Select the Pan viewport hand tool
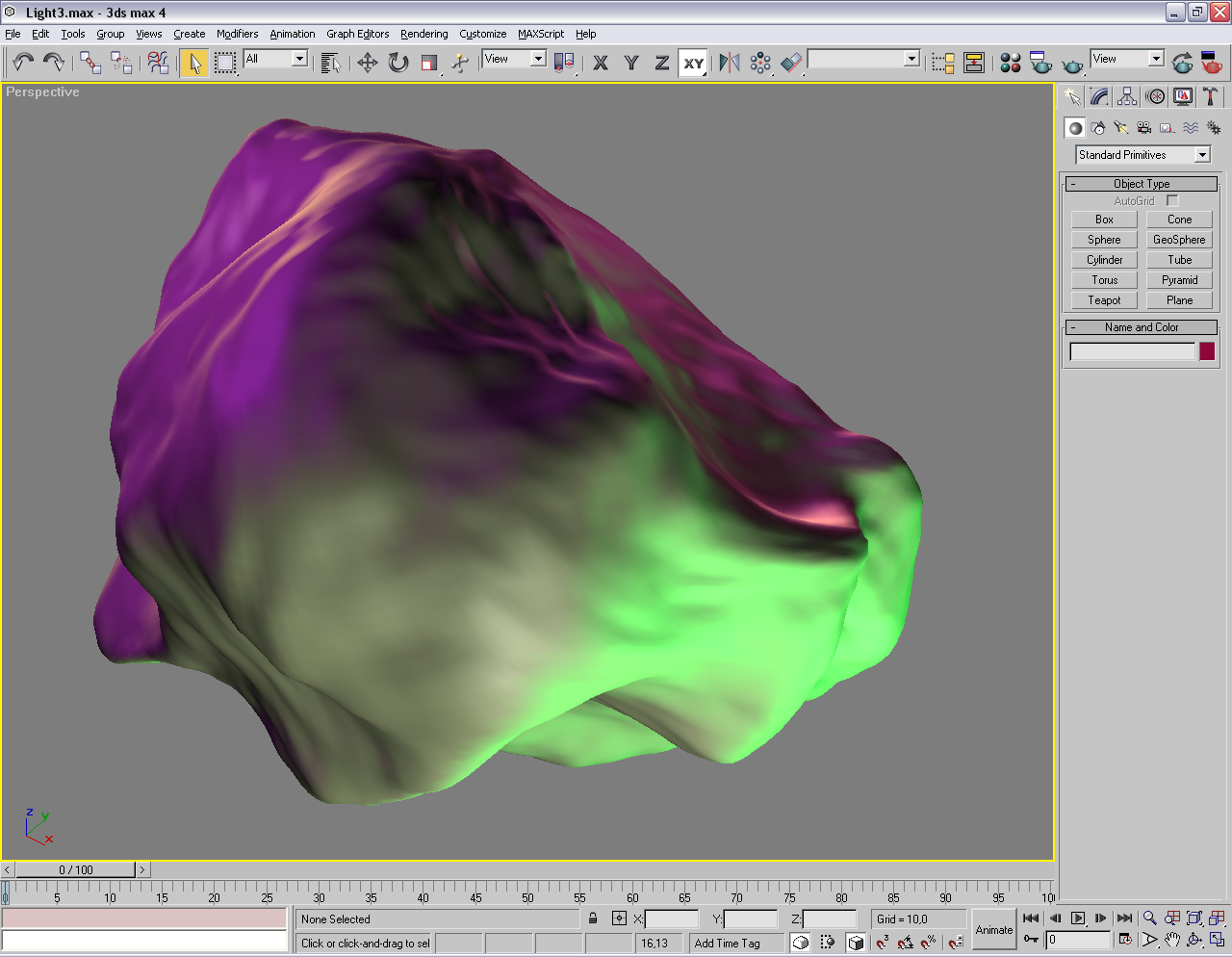Viewport: 1232px width, 957px height. pos(1171,940)
